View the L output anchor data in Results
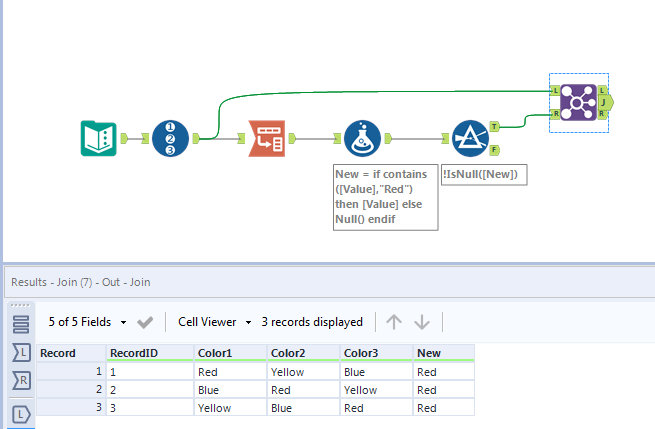 pos(21,414)
